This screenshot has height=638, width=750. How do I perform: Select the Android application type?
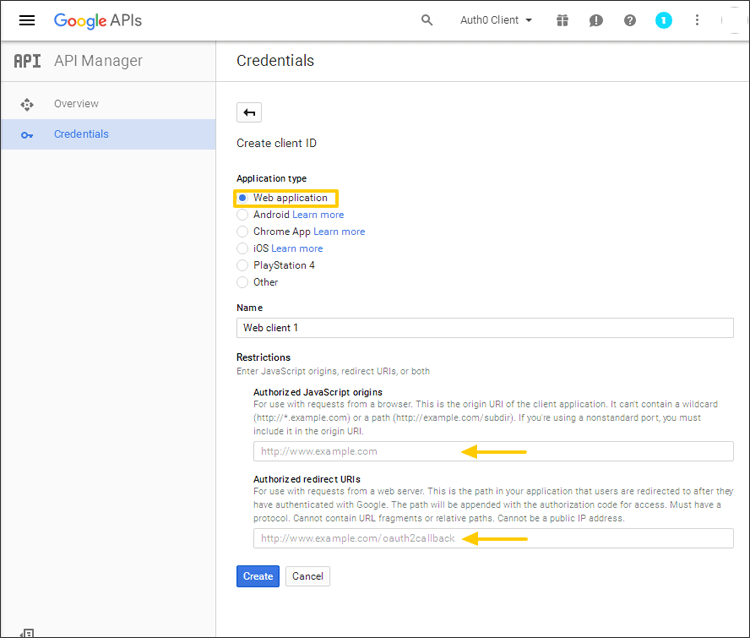[x=243, y=215]
